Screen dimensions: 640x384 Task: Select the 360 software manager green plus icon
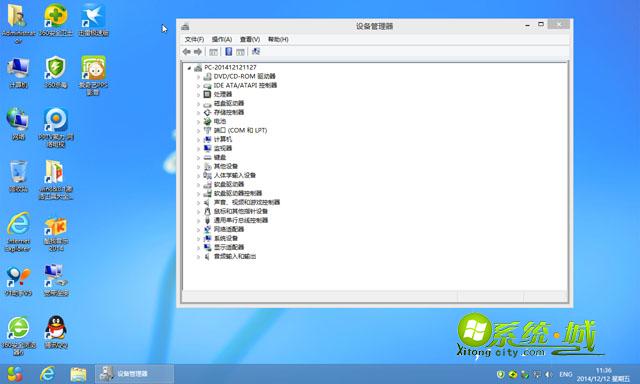point(56,16)
